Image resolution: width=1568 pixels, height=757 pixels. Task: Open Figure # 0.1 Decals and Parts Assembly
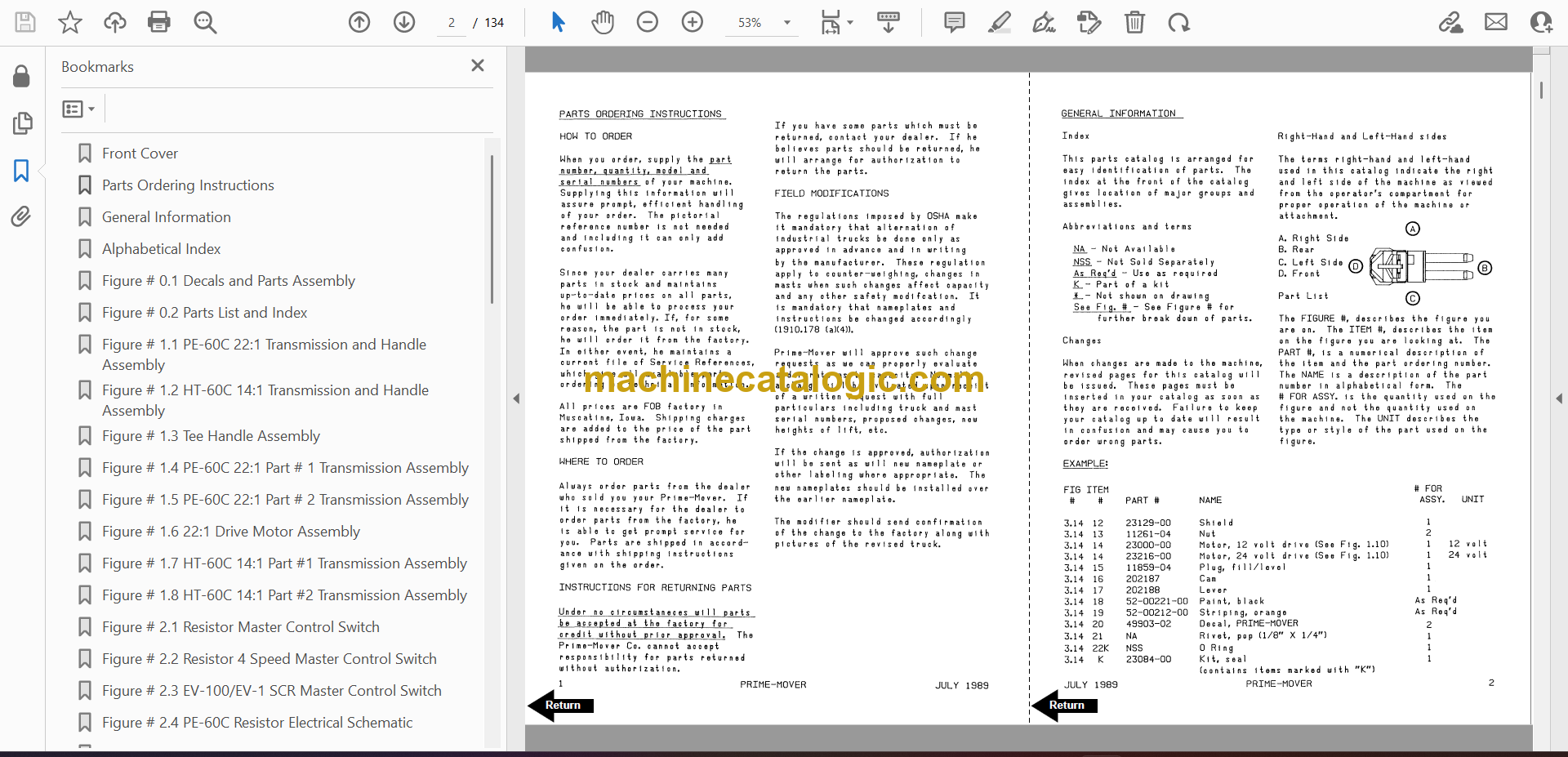[x=229, y=281]
